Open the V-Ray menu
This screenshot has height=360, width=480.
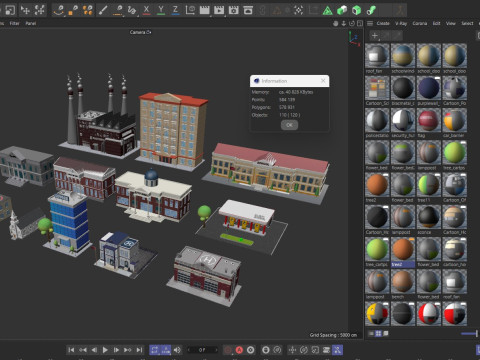coord(401,23)
